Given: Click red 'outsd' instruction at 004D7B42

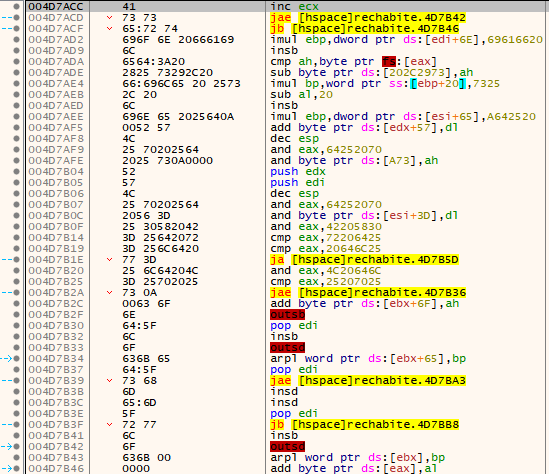Looking at the screenshot, I should coord(287,447).
